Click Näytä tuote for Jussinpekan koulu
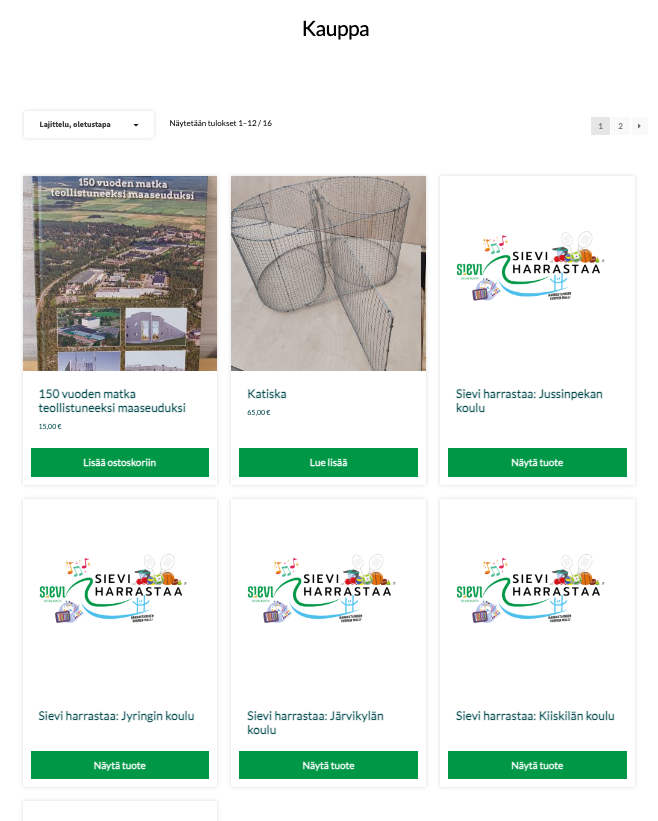This screenshot has height=821, width=658. [537, 462]
